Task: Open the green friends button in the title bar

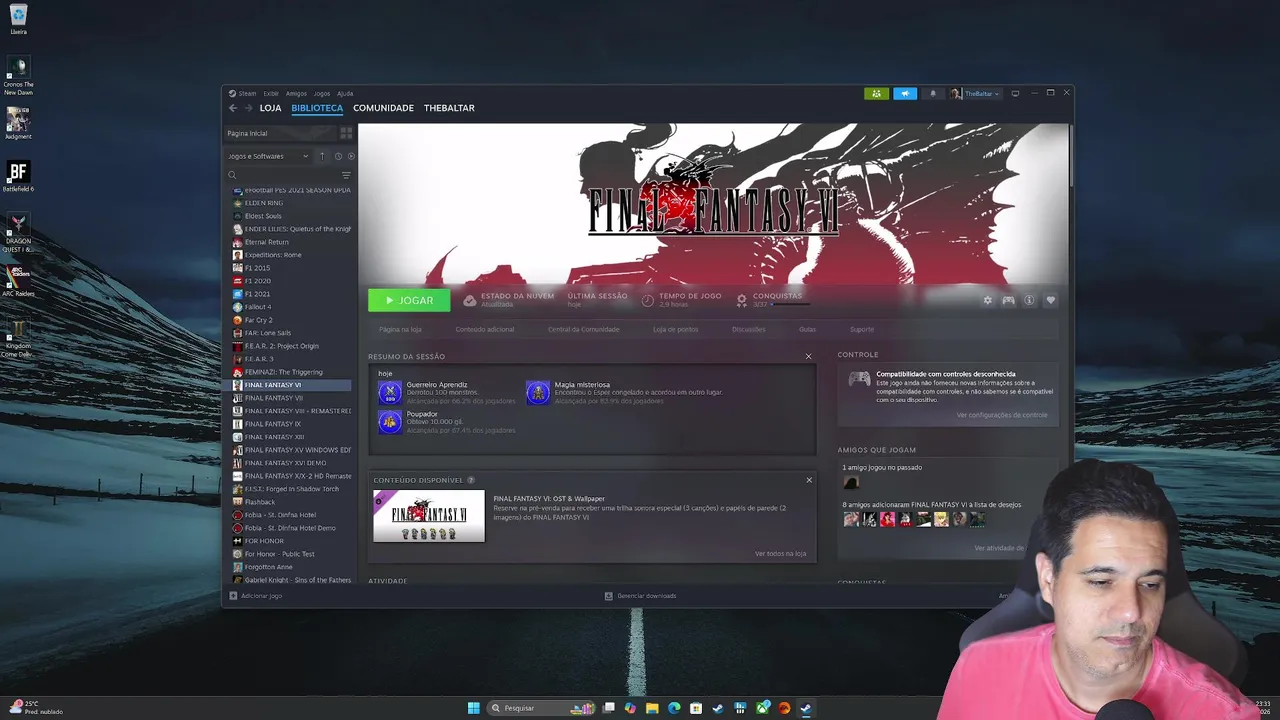Action: (876, 93)
